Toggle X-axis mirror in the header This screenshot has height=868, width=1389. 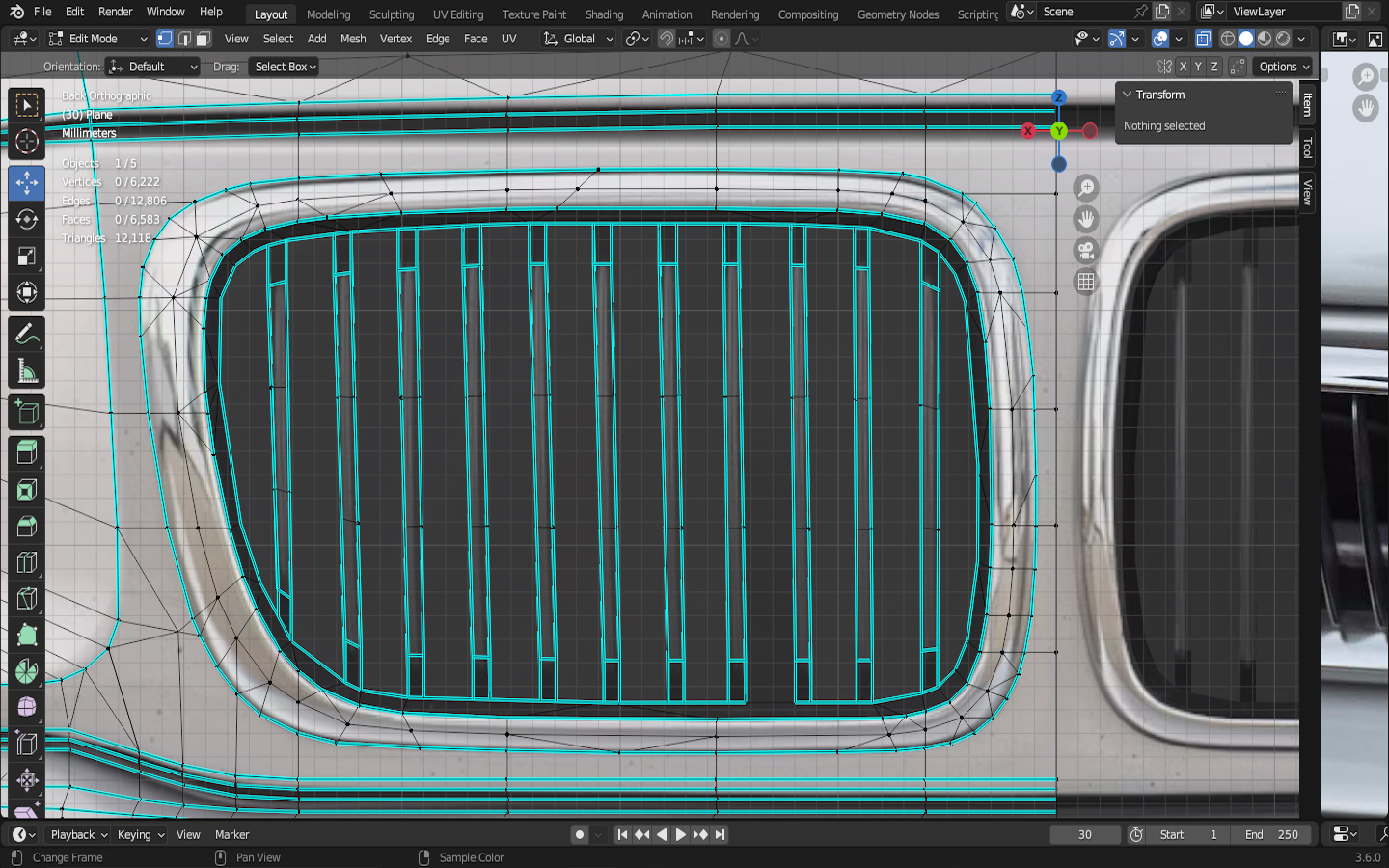[x=1183, y=67]
